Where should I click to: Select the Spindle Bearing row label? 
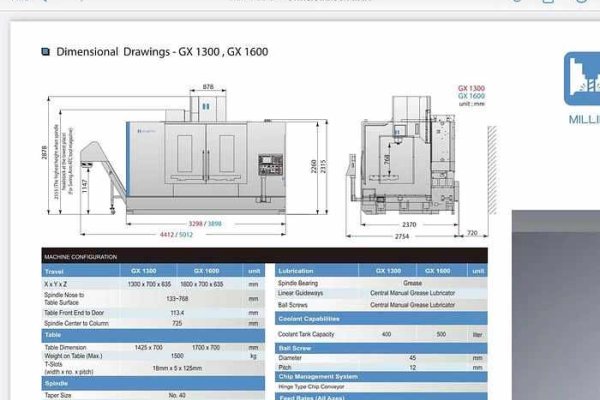(x=298, y=283)
